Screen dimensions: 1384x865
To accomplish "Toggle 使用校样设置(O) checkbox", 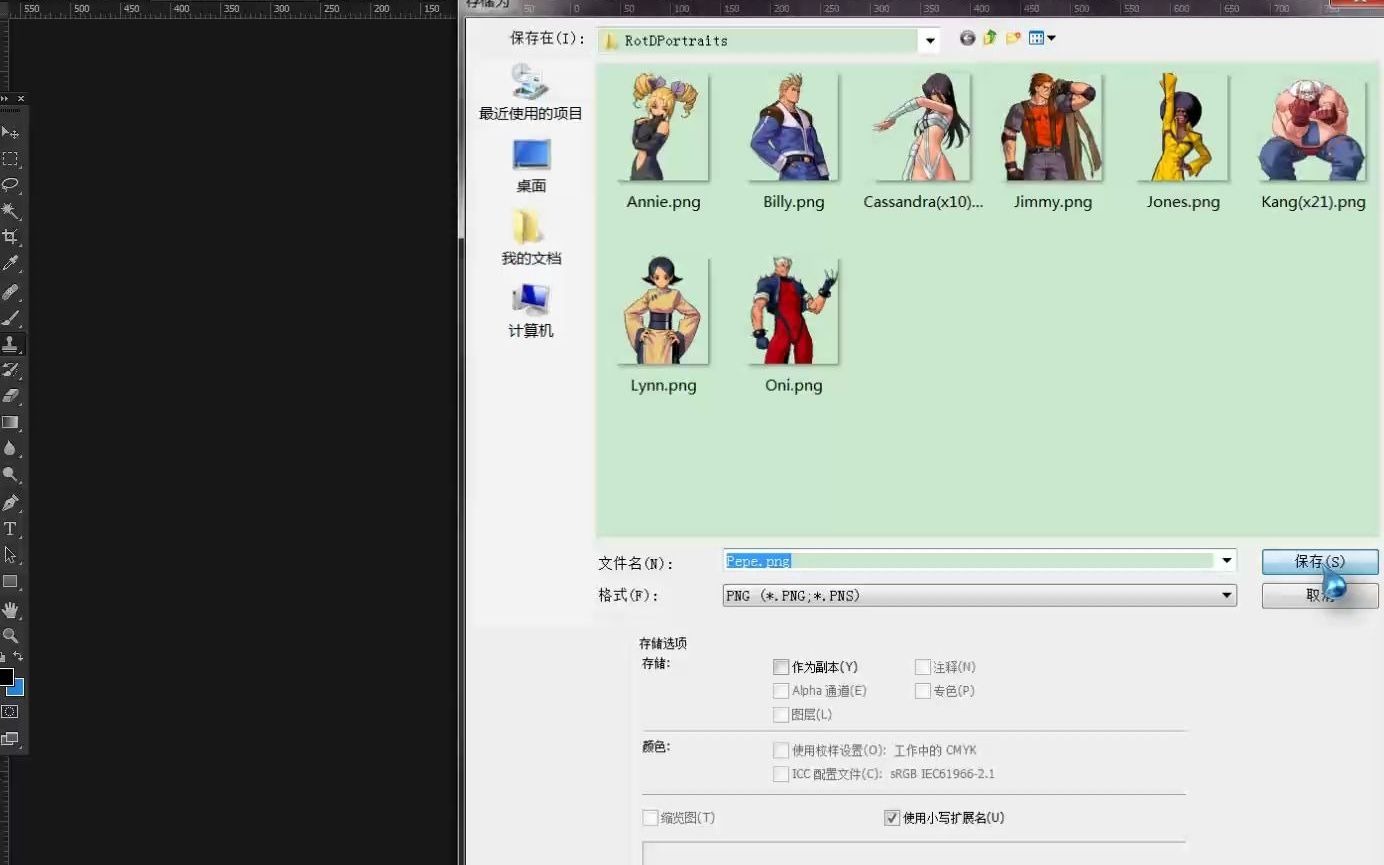I will point(781,750).
